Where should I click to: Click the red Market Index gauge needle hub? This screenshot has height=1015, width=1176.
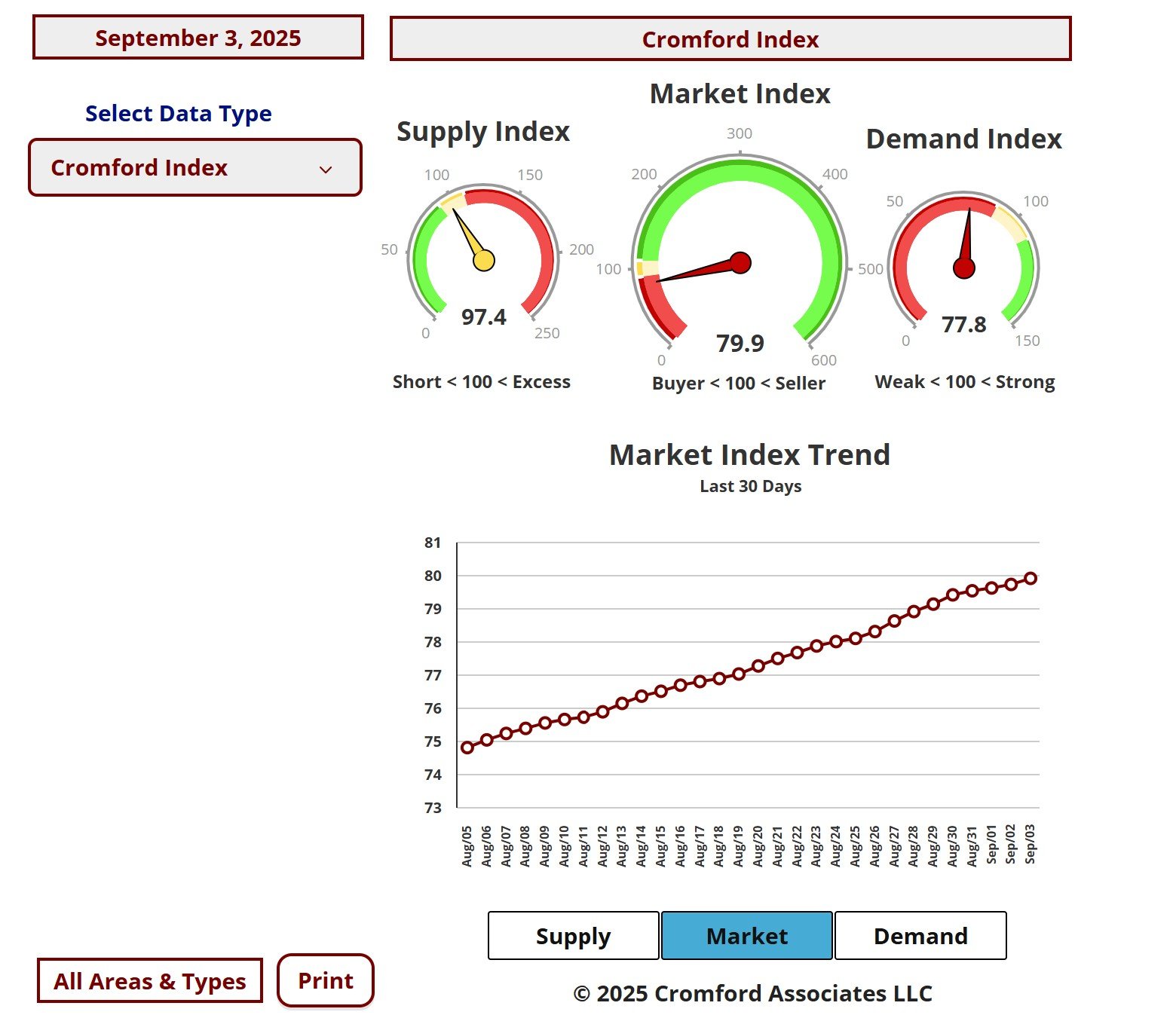(740, 262)
